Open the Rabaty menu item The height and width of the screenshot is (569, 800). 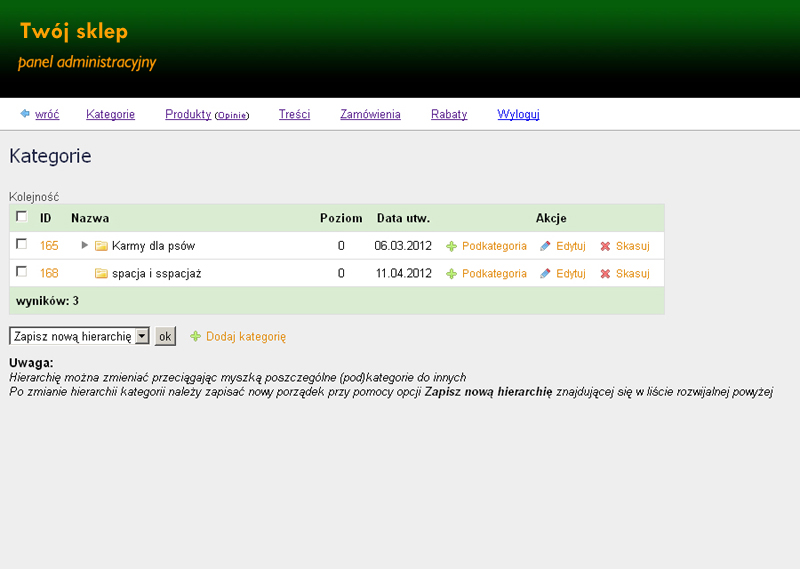click(449, 115)
